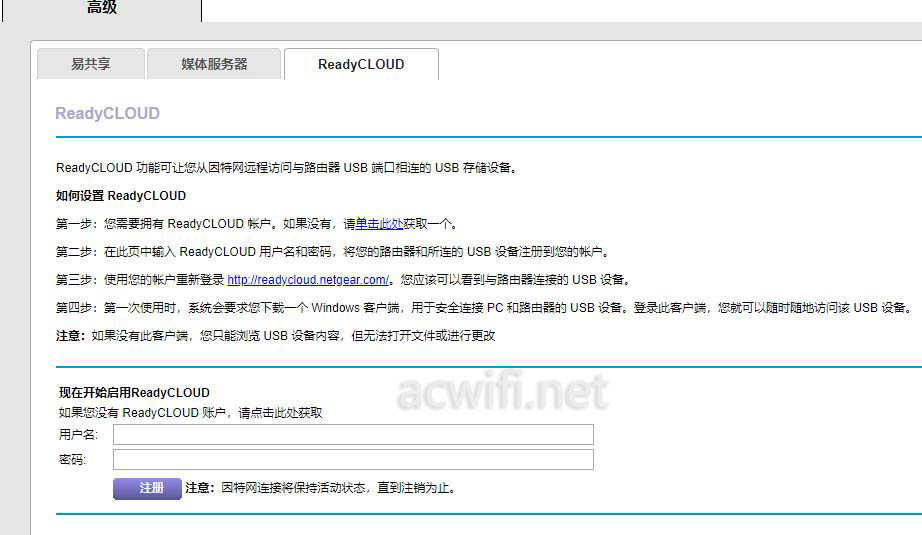Open the readycloud.netgear.com link
Image resolution: width=922 pixels, height=535 pixels.
[x=308, y=280]
